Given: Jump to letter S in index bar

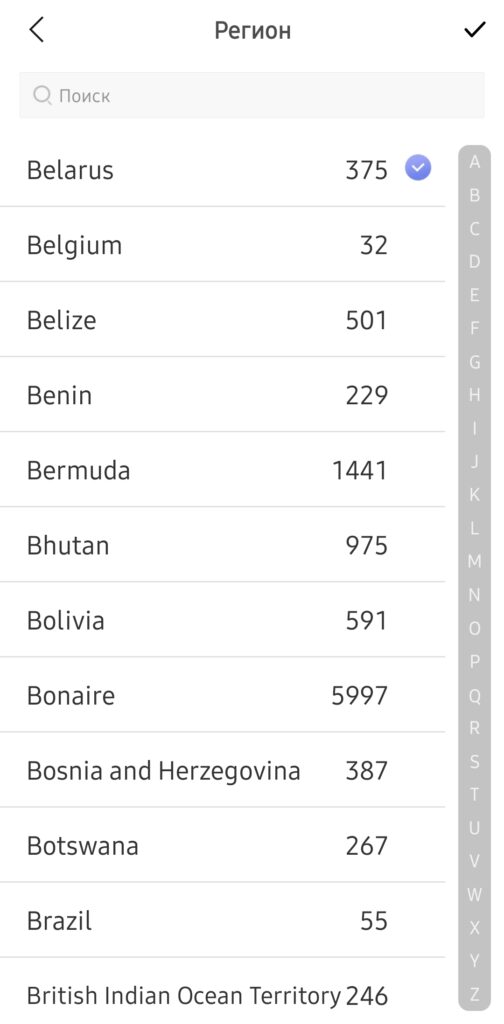Looking at the screenshot, I should 475,761.
